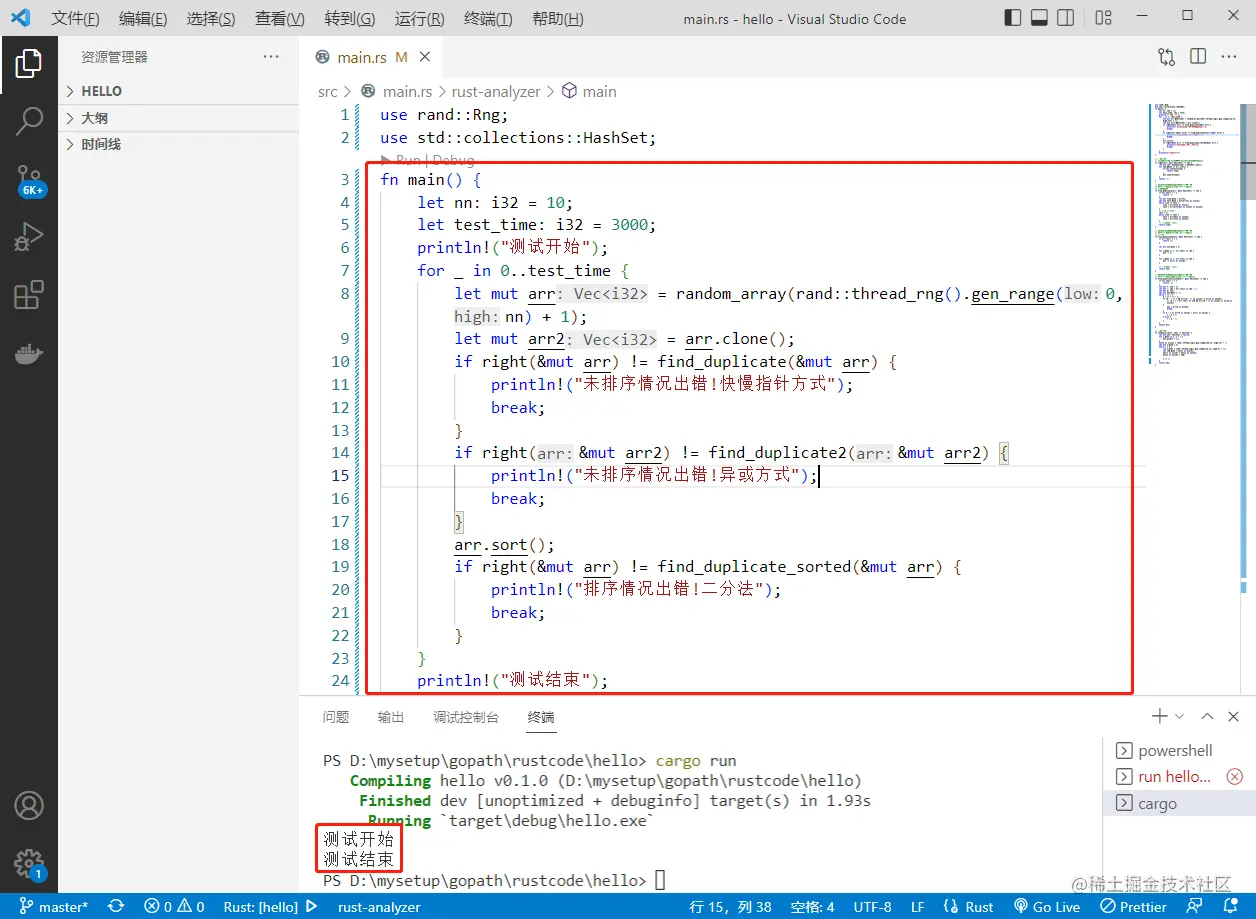Open the Run and Debug view
1256x919 pixels.
(x=28, y=238)
